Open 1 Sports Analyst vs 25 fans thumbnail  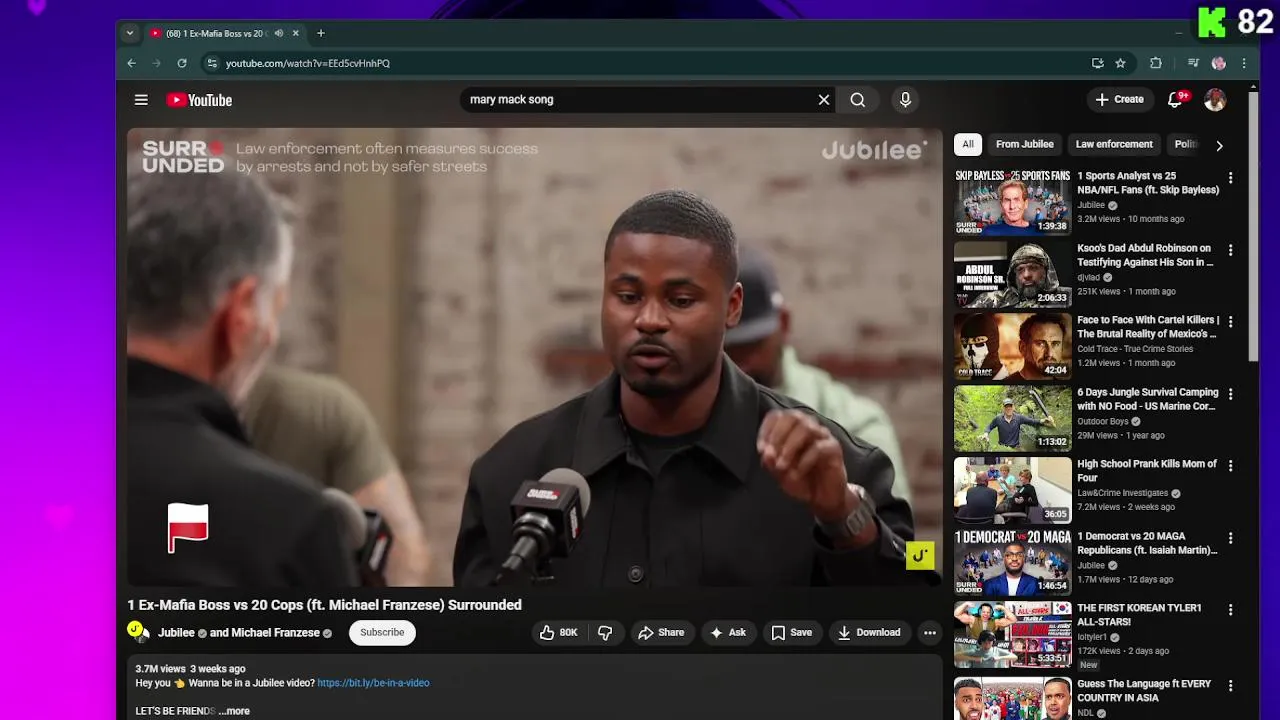[1012, 201]
